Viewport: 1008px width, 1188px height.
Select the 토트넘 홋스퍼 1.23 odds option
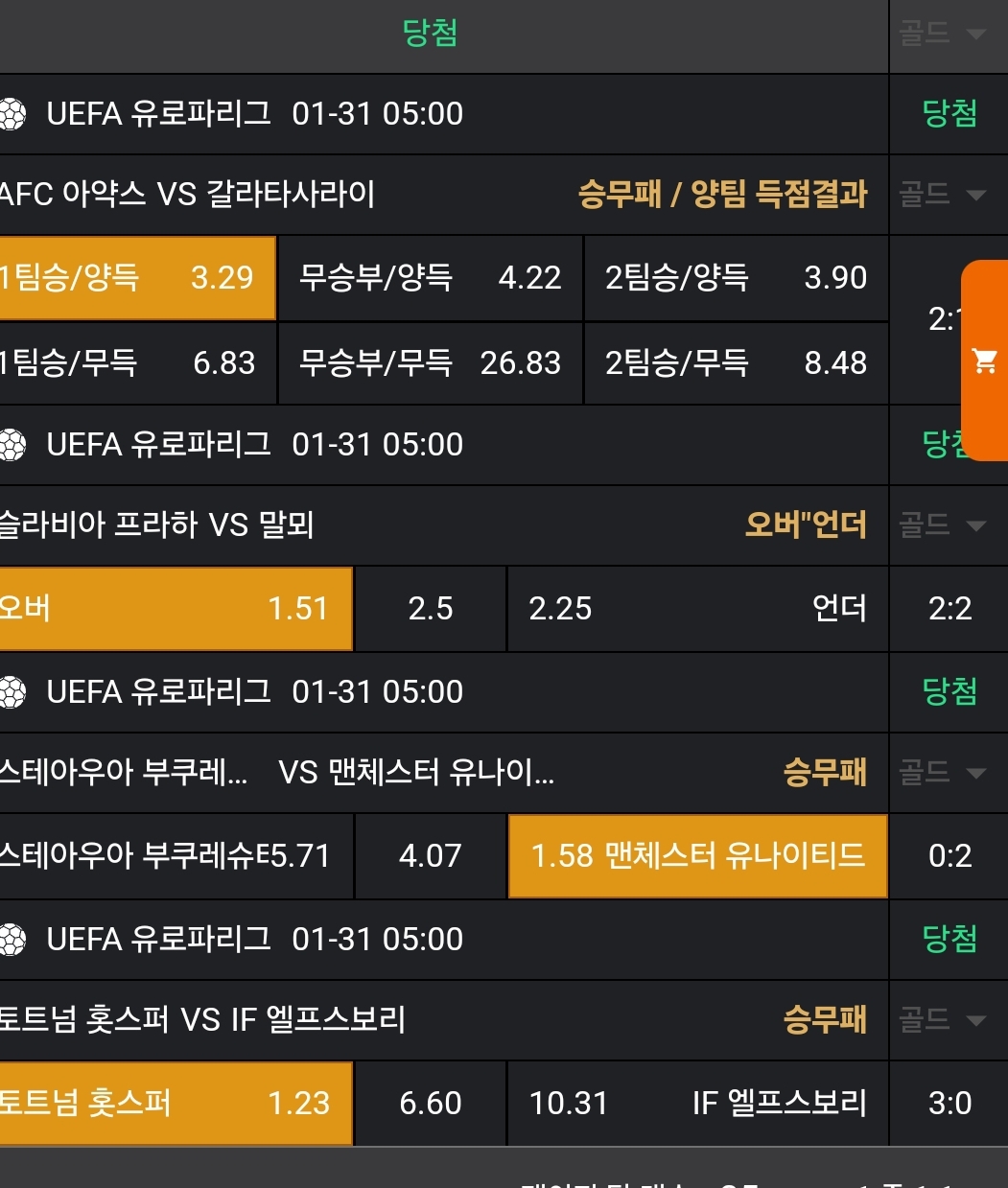coord(176,1104)
